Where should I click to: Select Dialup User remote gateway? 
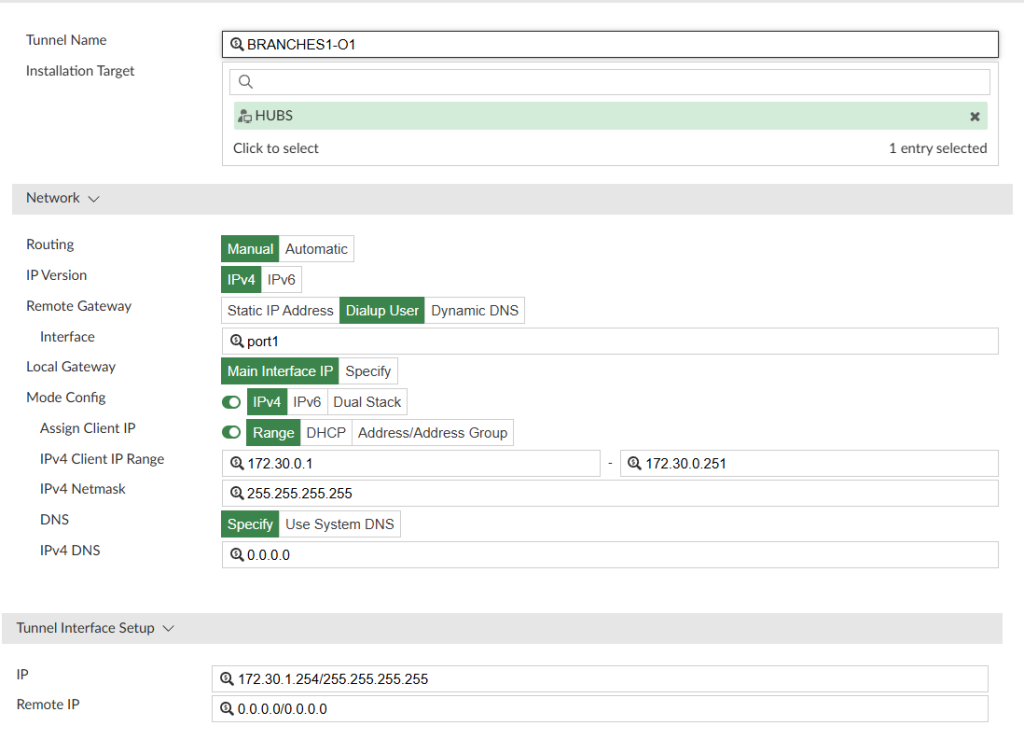click(x=382, y=310)
